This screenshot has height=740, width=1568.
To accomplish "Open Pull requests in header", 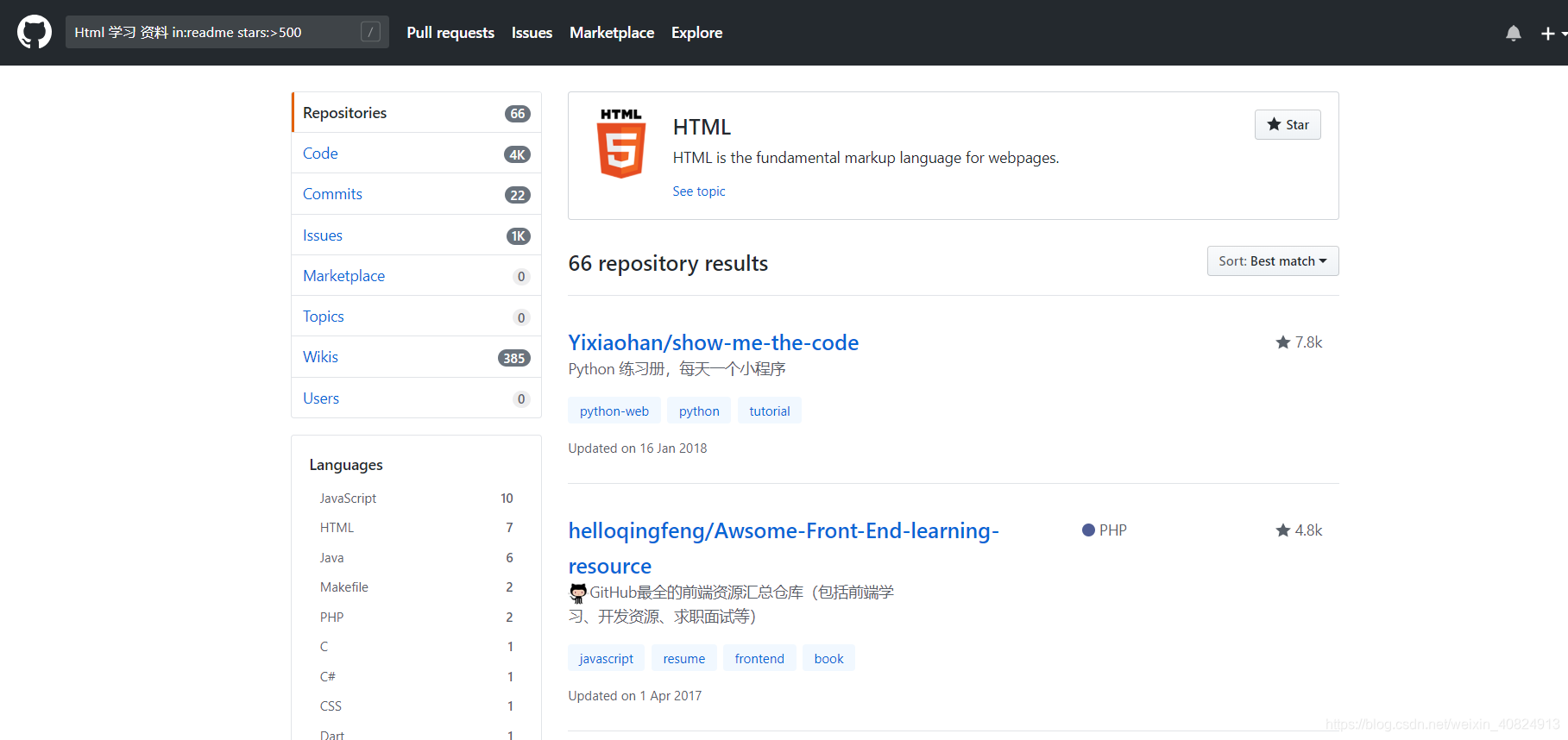I will click(450, 33).
